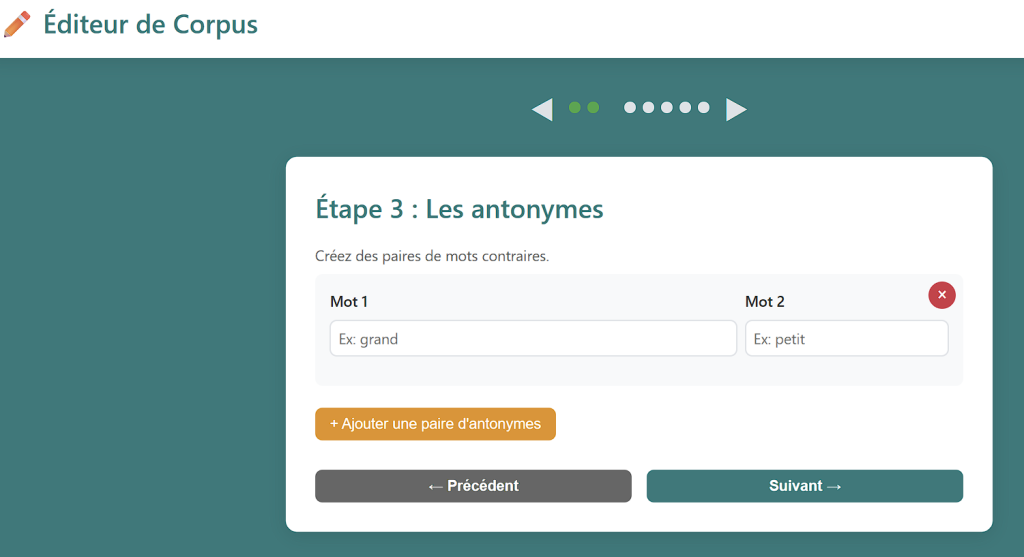The height and width of the screenshot is (557, 1024).
Task: Proceed with the Suivant button
Action: pyautogui.click(x=805, y=486)
